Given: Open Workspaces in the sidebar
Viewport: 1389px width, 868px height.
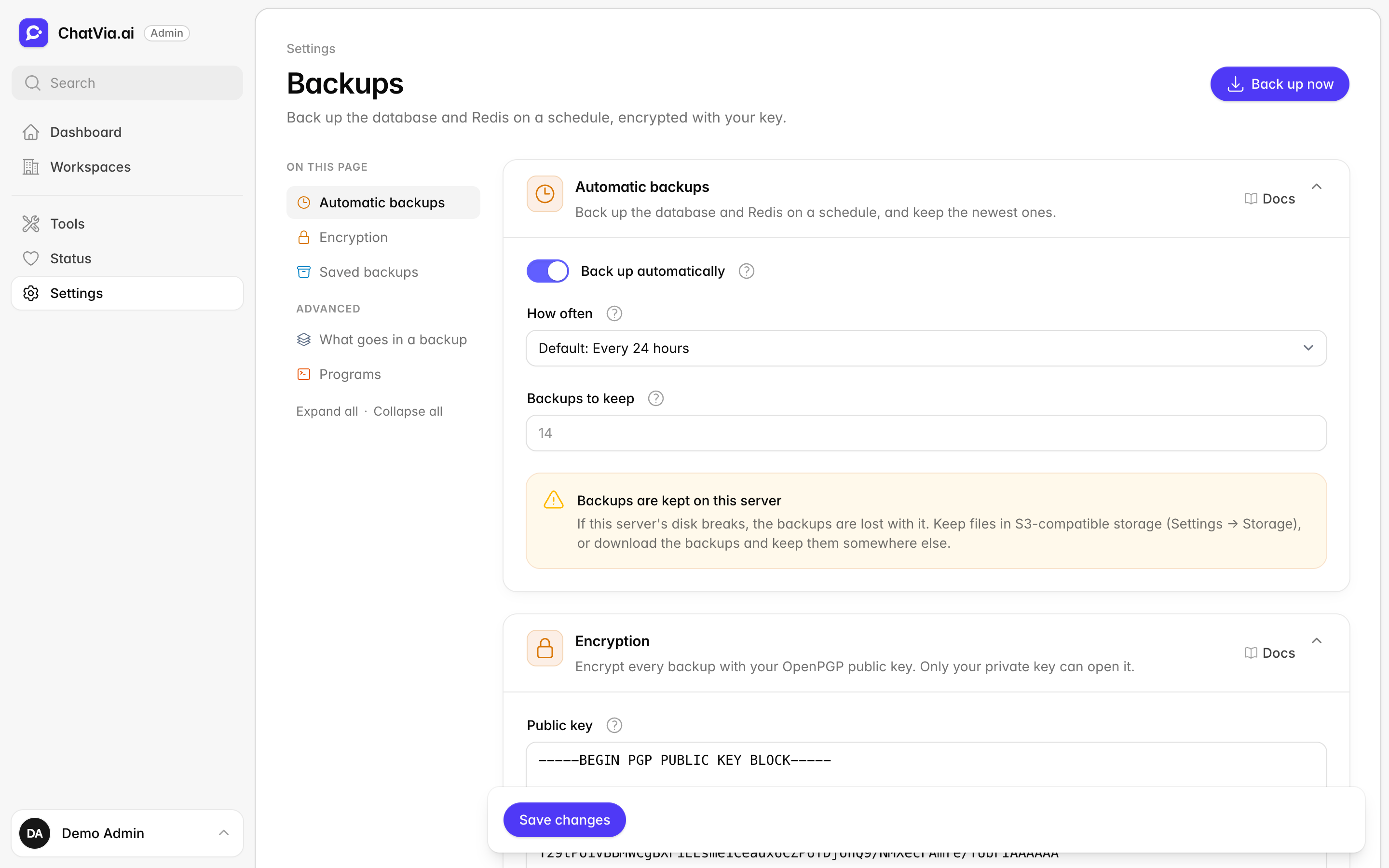Looking at the screenshot, I should coord(127,166).
